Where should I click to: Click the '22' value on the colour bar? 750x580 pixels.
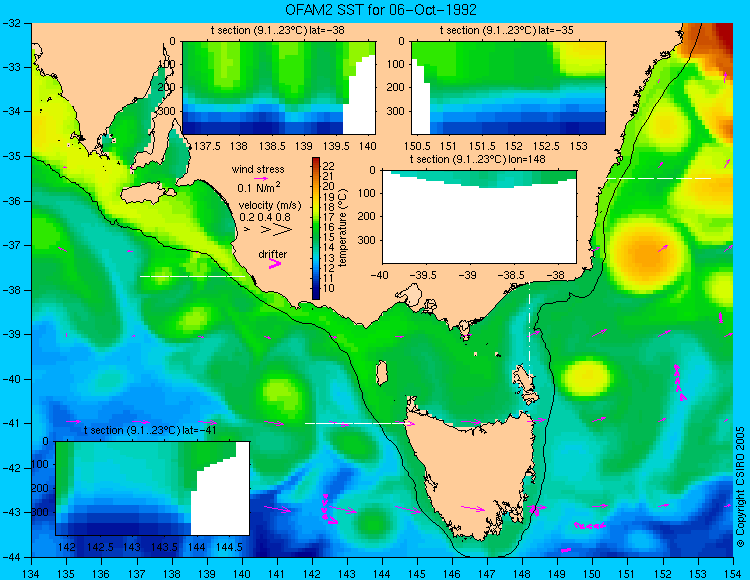pos(329,166)
